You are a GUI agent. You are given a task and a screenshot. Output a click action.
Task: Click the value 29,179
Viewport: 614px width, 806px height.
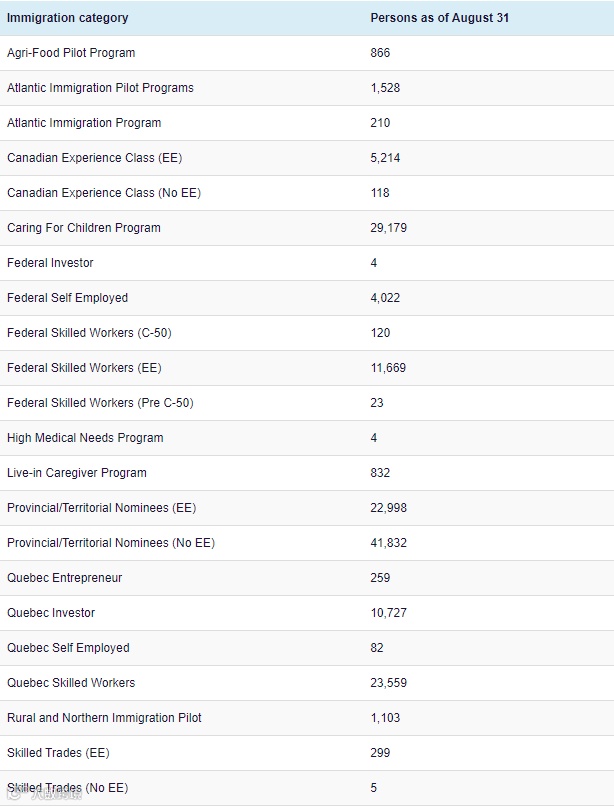(x=388, y=228)
